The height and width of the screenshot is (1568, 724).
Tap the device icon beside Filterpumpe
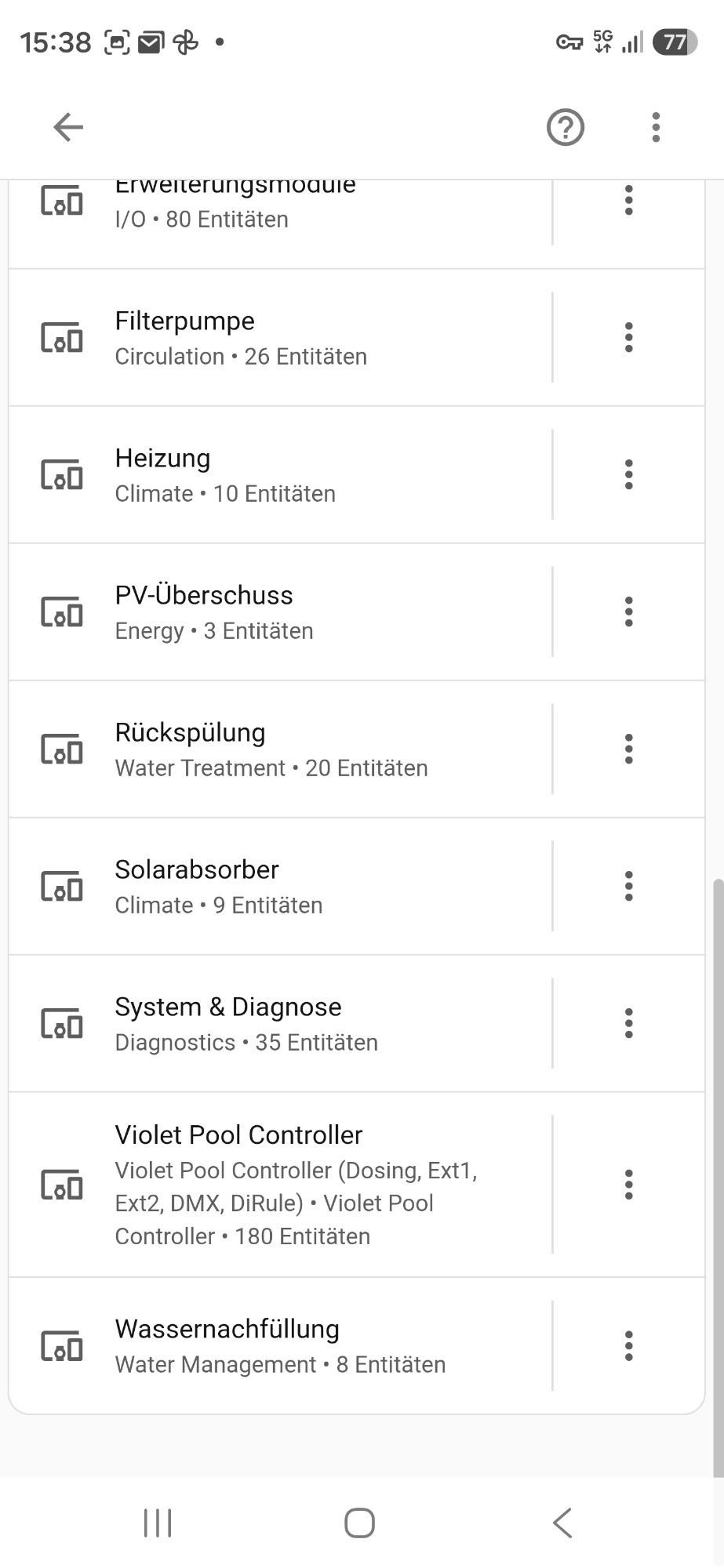click(x=62, y=337)
